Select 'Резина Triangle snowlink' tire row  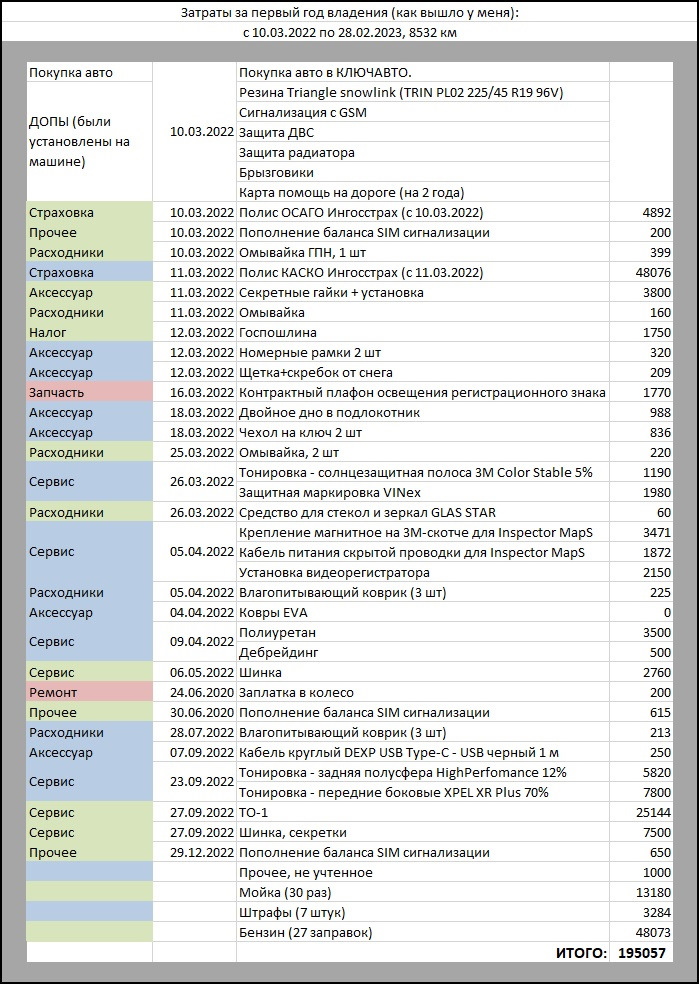point(423,92)
